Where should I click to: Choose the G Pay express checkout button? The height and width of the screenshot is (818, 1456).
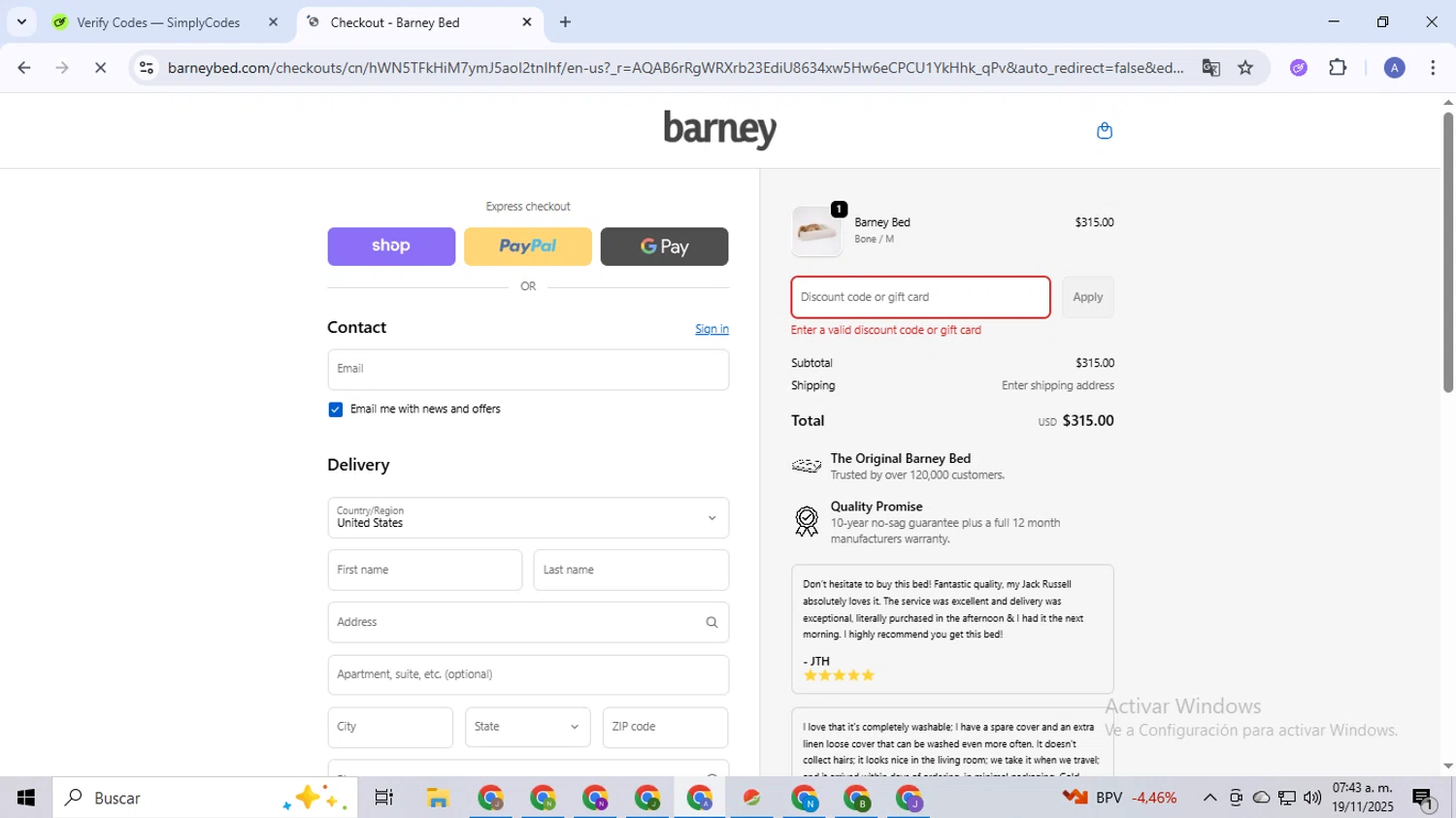pos(665,246)
